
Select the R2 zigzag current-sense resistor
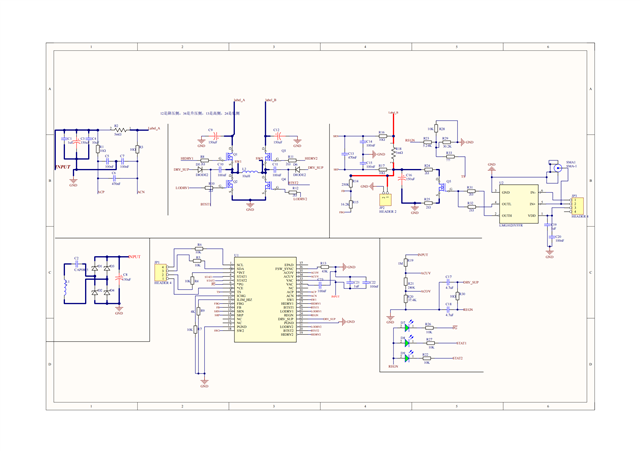coord(118,130)
